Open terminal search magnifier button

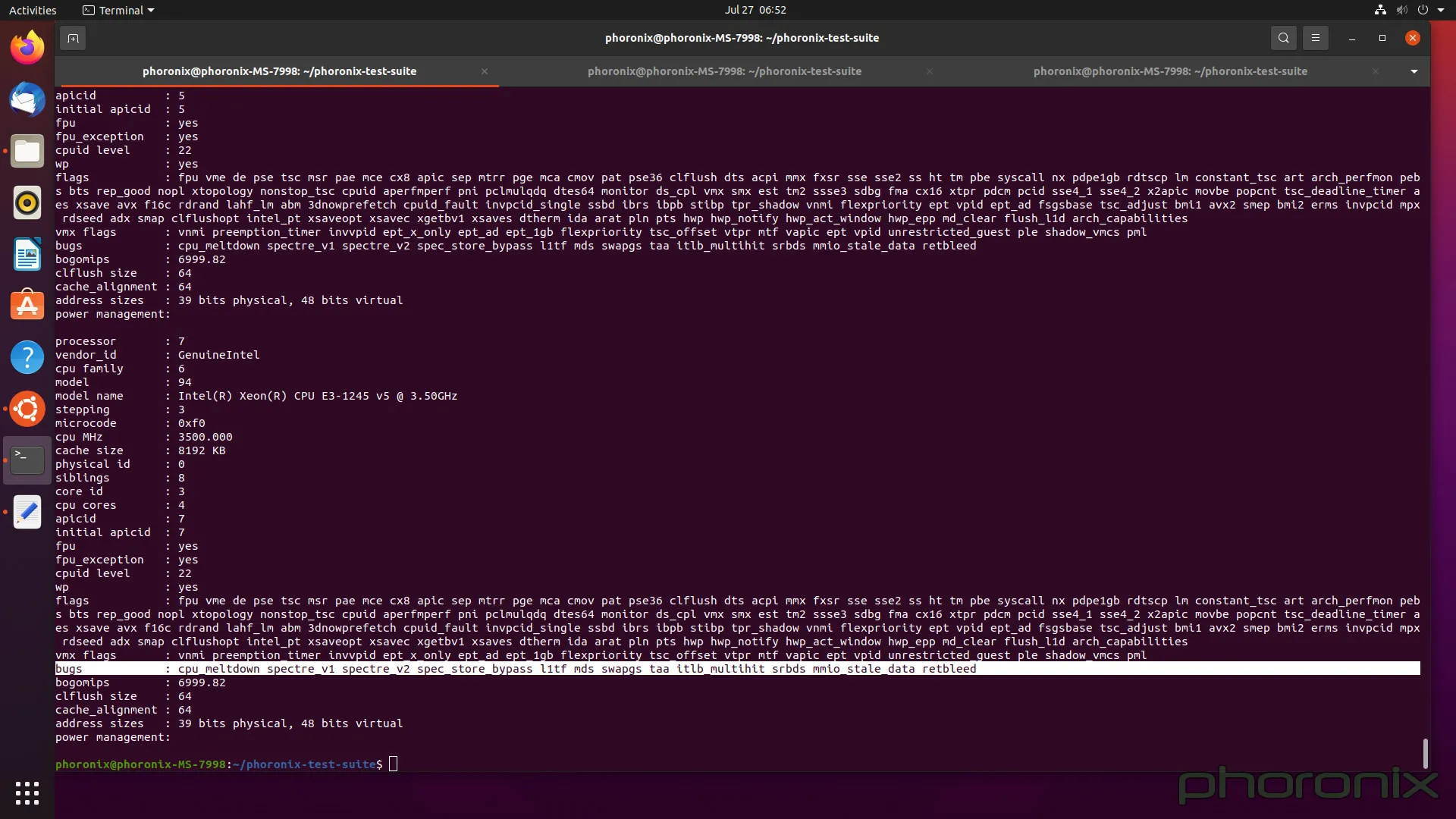(1283, 38)
